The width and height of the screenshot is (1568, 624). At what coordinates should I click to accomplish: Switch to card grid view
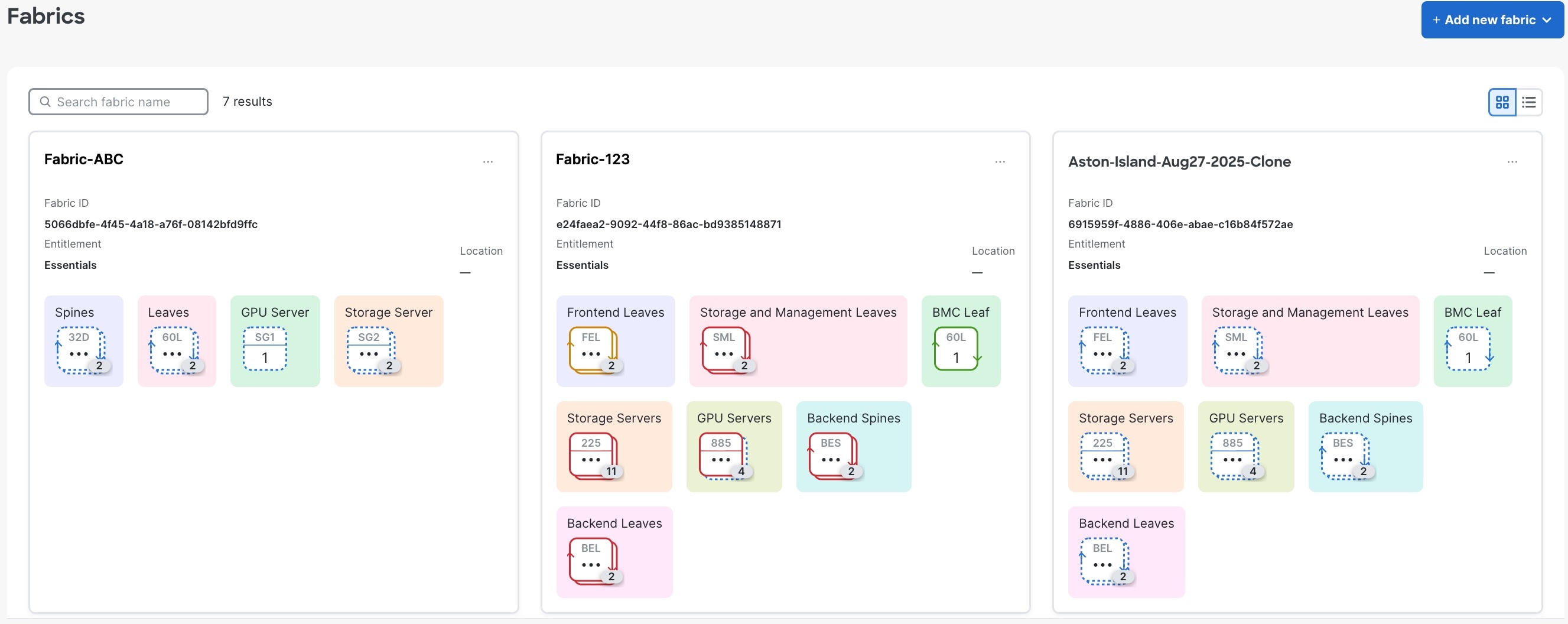pos(1502,102)
